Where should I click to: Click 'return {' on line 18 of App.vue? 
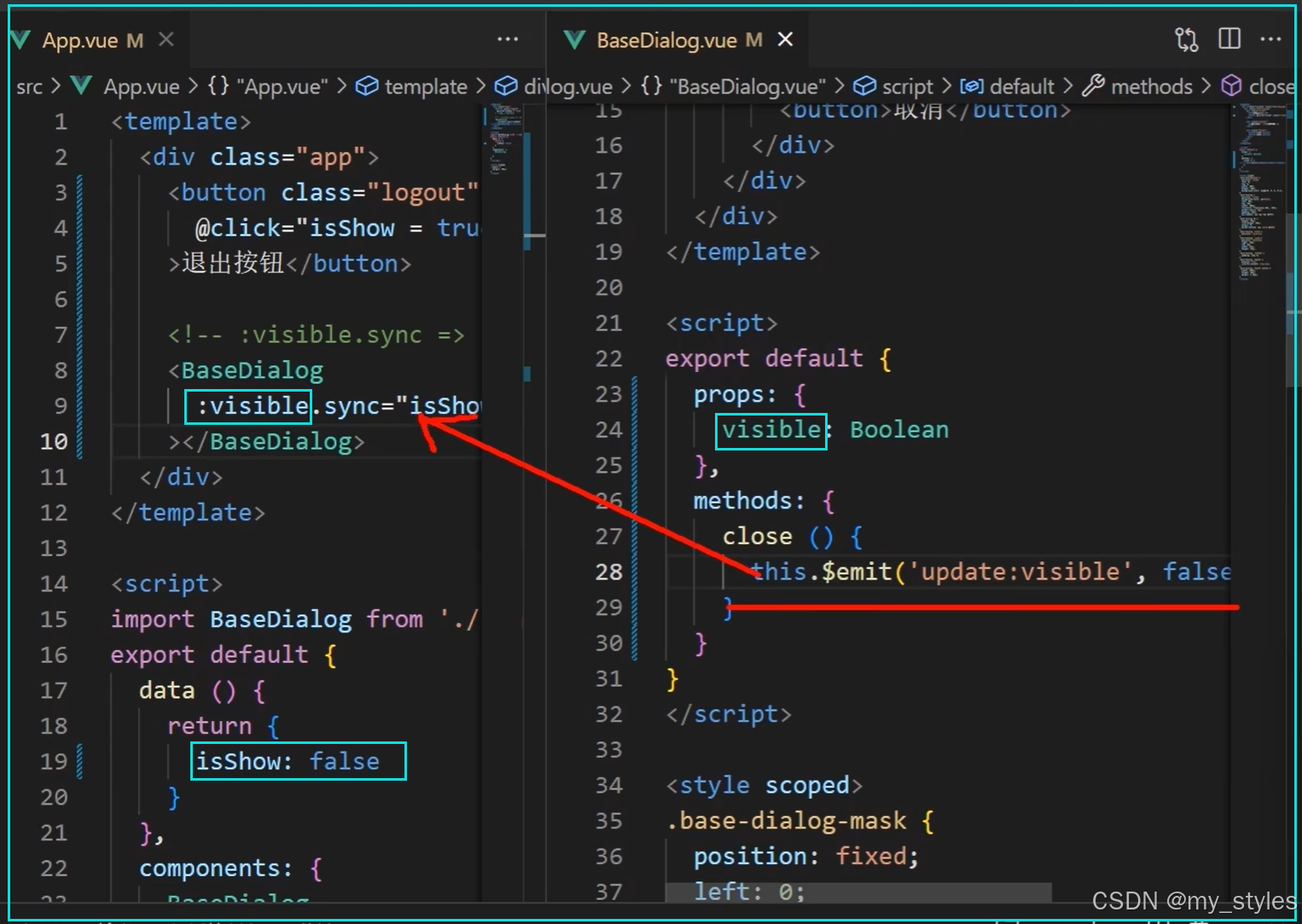(224, 726)
